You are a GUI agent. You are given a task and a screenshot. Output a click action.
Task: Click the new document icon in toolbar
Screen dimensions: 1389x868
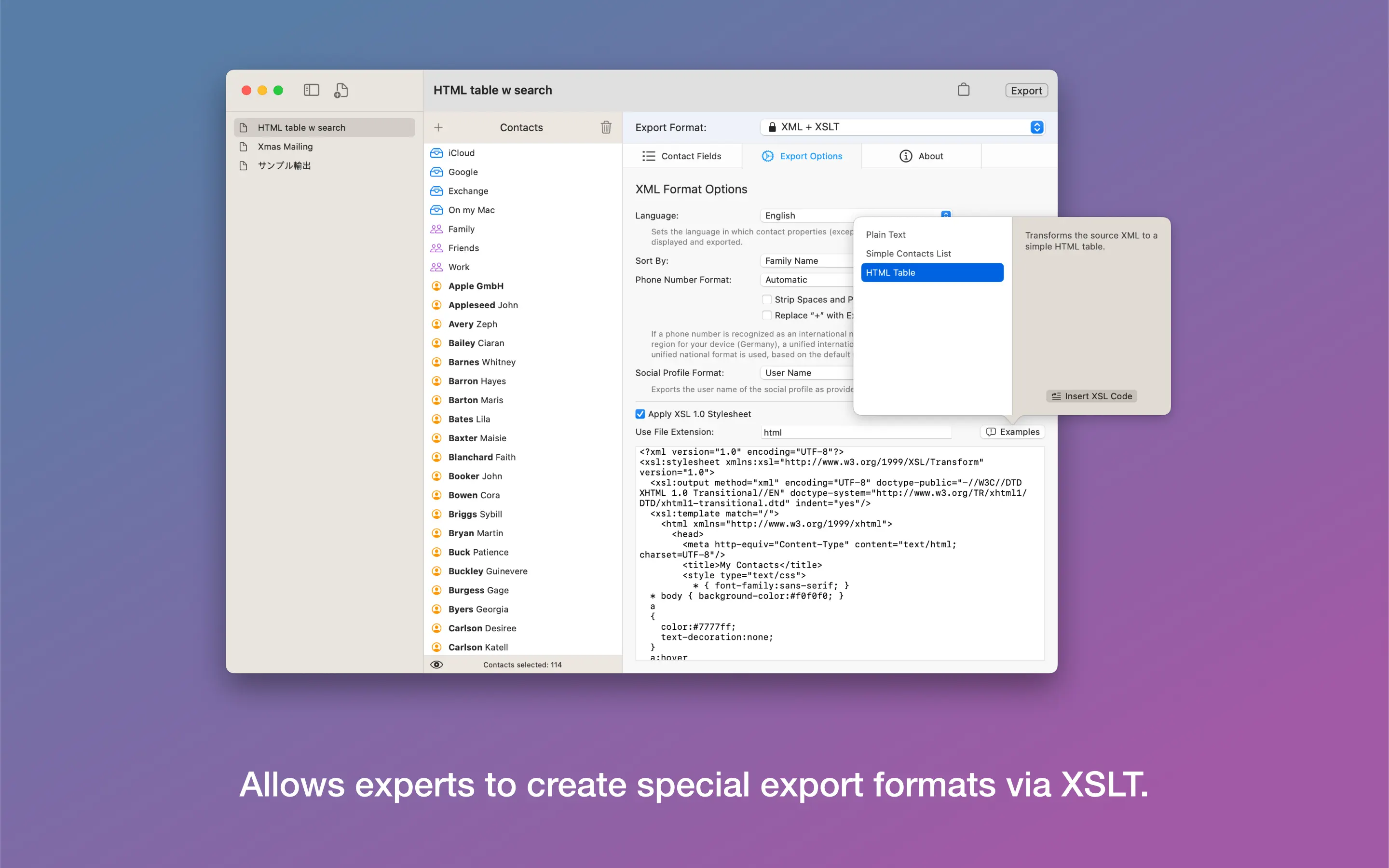click(341, 90)
